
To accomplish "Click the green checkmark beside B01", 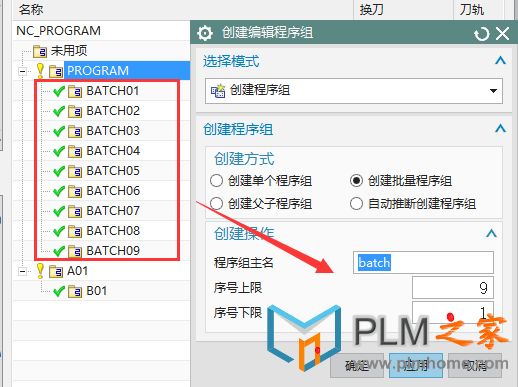I will (x=59, y=291).
